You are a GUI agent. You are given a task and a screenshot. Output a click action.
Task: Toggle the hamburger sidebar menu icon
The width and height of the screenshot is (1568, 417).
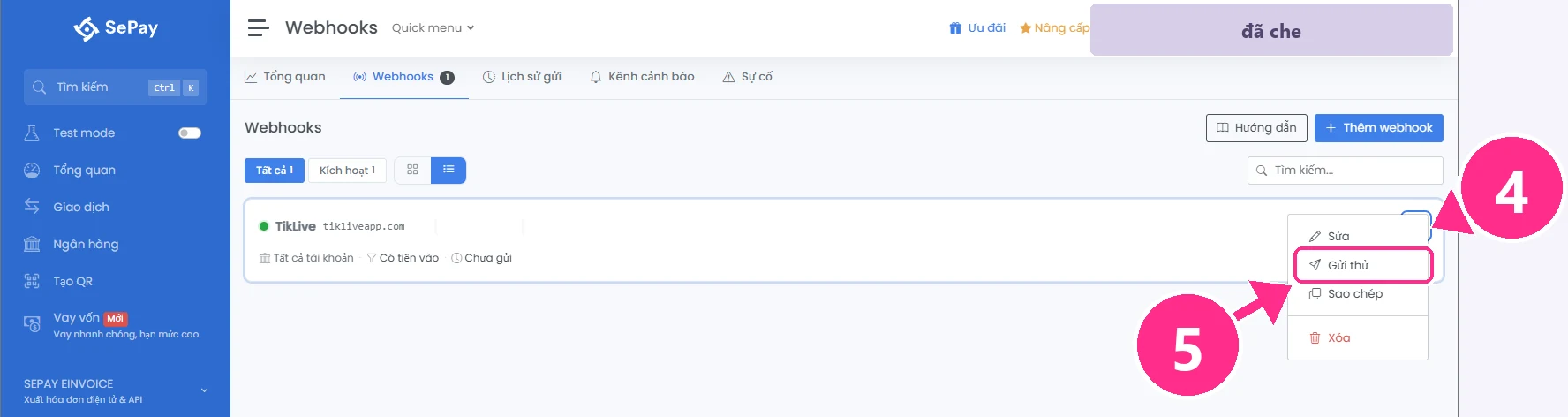coord(258,28)
